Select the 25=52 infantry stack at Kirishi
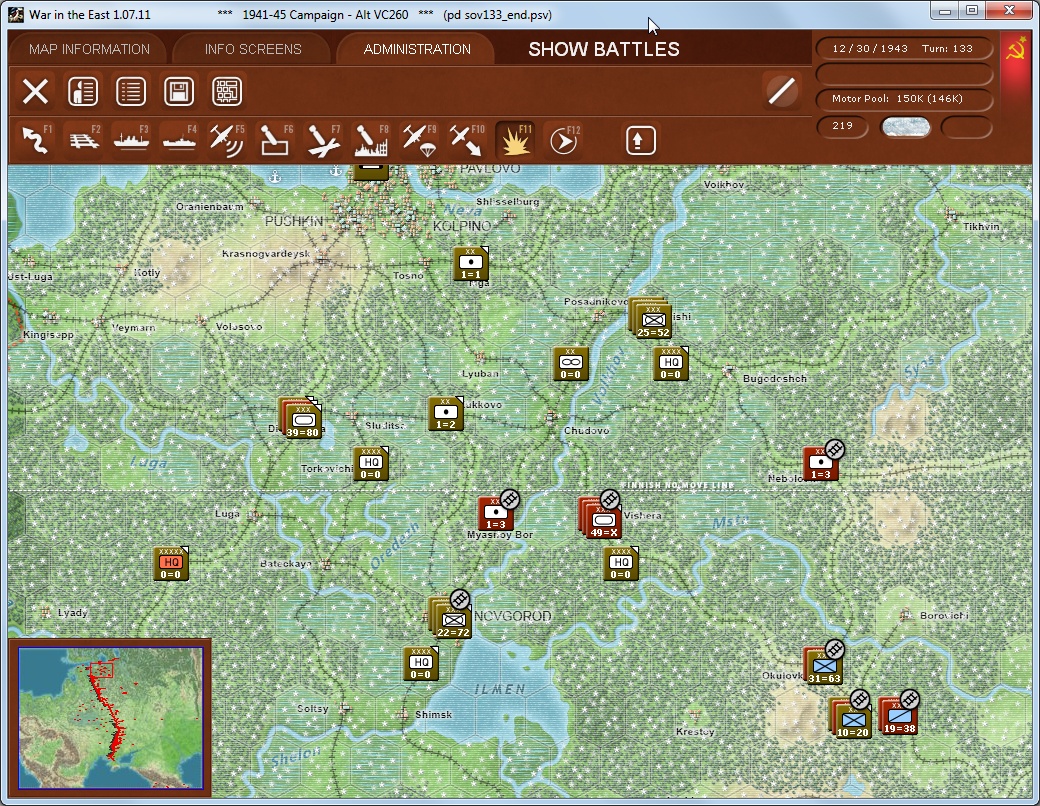1040x806 pixels. tap(652, 320)
